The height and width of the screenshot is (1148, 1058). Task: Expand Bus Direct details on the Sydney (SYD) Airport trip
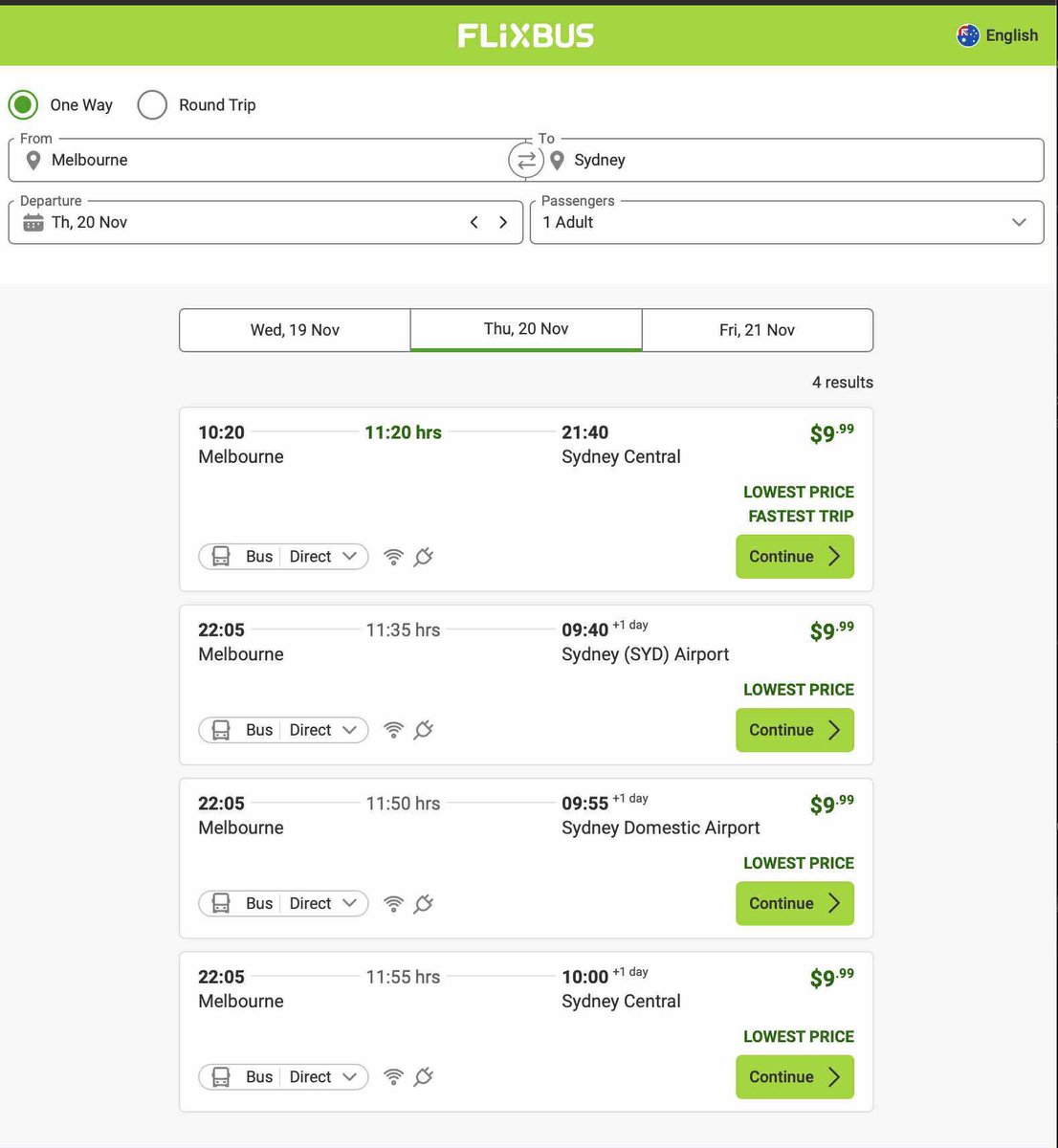(283, 730)
